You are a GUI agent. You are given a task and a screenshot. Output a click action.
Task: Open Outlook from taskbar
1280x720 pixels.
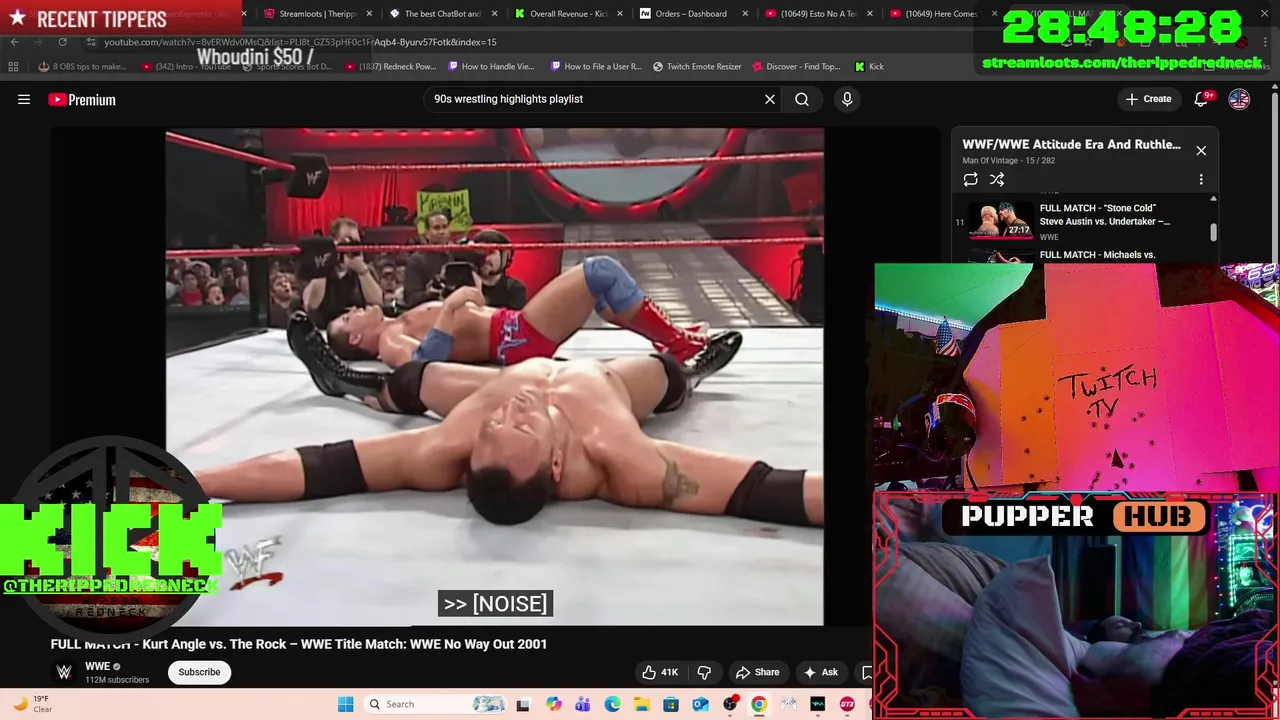point(700,704)
